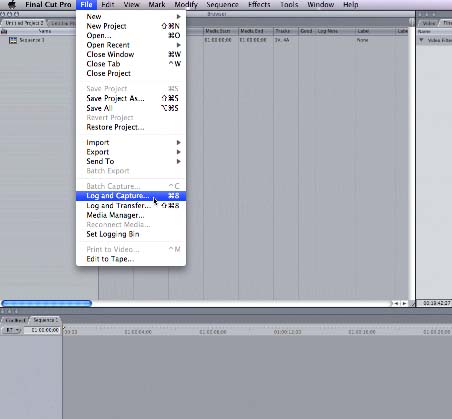Expand the Video Filters disclosure triangle
Viewport: 452px width, 419px height.
click(x=421, y=40)
